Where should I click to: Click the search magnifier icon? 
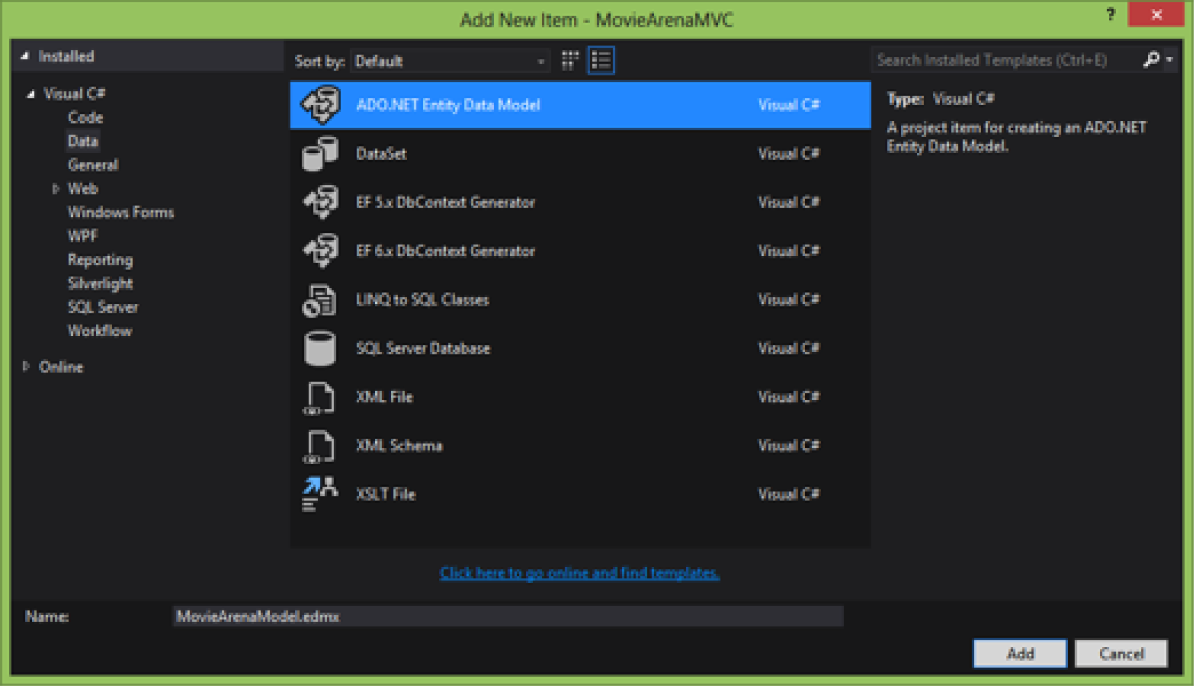pyautogui.click(x=1151, y=59)
